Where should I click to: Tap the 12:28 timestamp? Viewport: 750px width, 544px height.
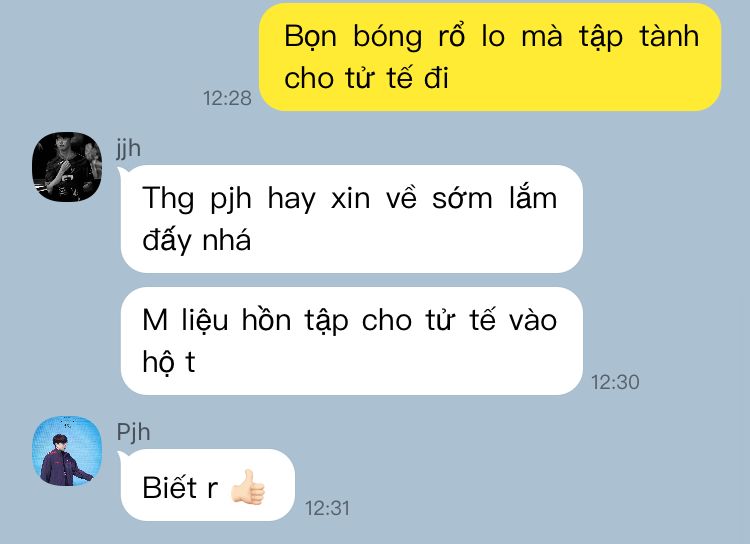pyautogui.click(x=227, y=98)
